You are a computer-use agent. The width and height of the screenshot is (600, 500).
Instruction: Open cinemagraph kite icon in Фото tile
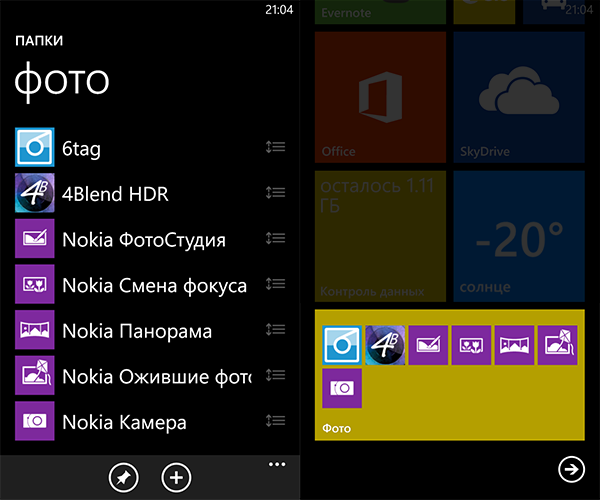click(x=558, y=345)
